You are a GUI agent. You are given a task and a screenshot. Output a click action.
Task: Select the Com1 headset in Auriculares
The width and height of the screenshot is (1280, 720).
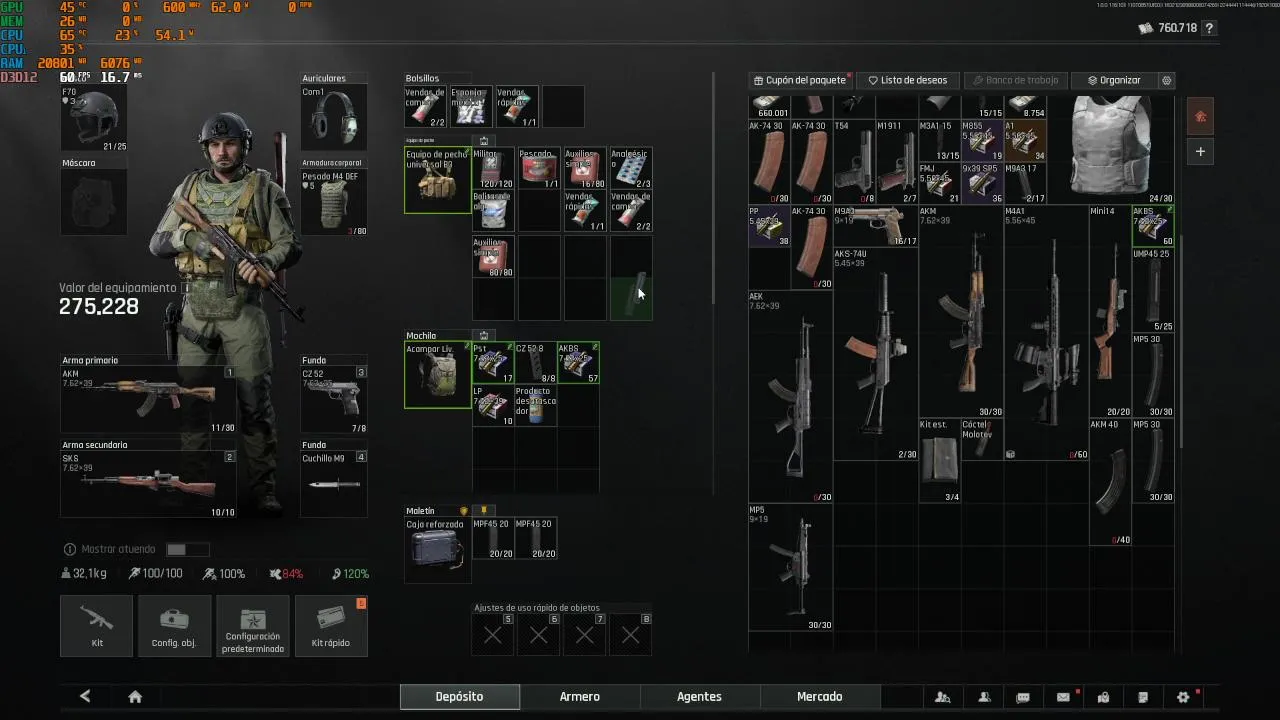334,119
